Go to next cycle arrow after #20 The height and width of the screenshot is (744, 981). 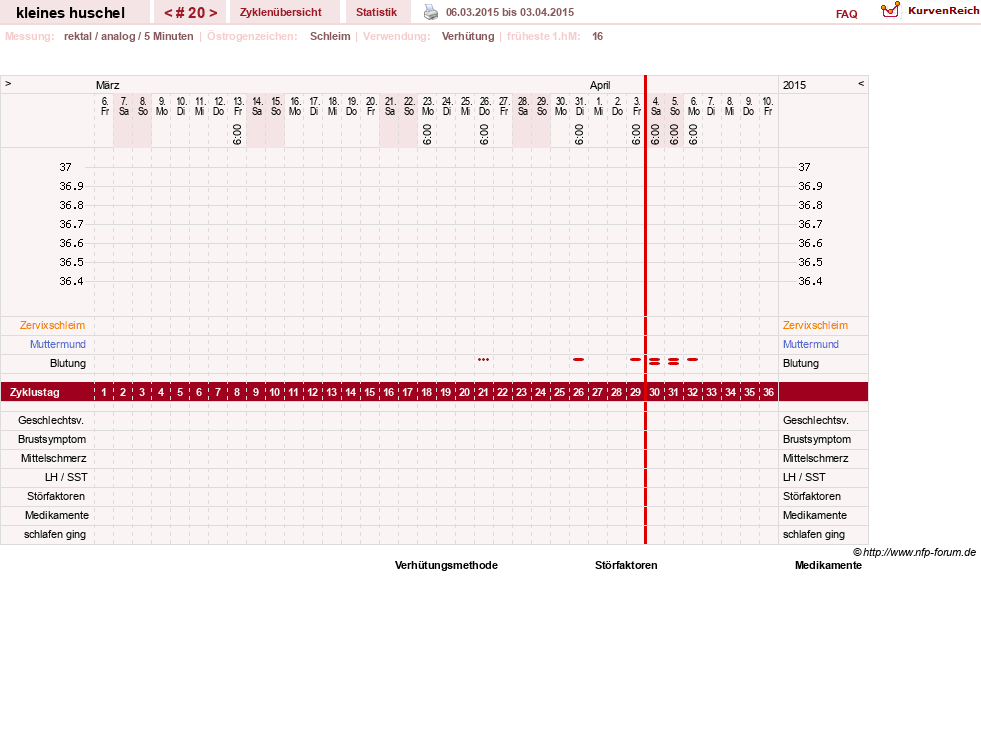tap(213, 13)
